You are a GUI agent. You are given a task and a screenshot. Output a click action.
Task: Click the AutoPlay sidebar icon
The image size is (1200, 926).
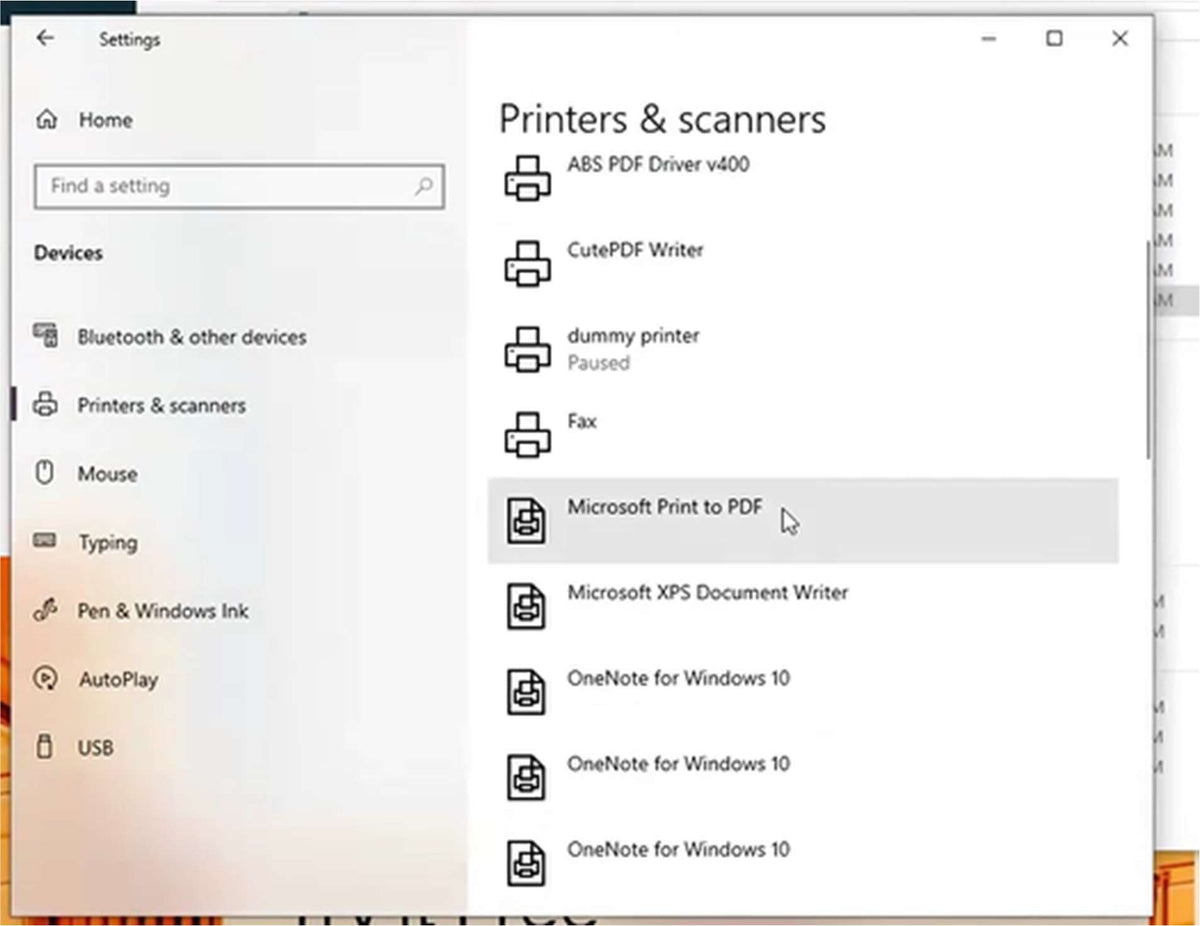click(45, 679)
